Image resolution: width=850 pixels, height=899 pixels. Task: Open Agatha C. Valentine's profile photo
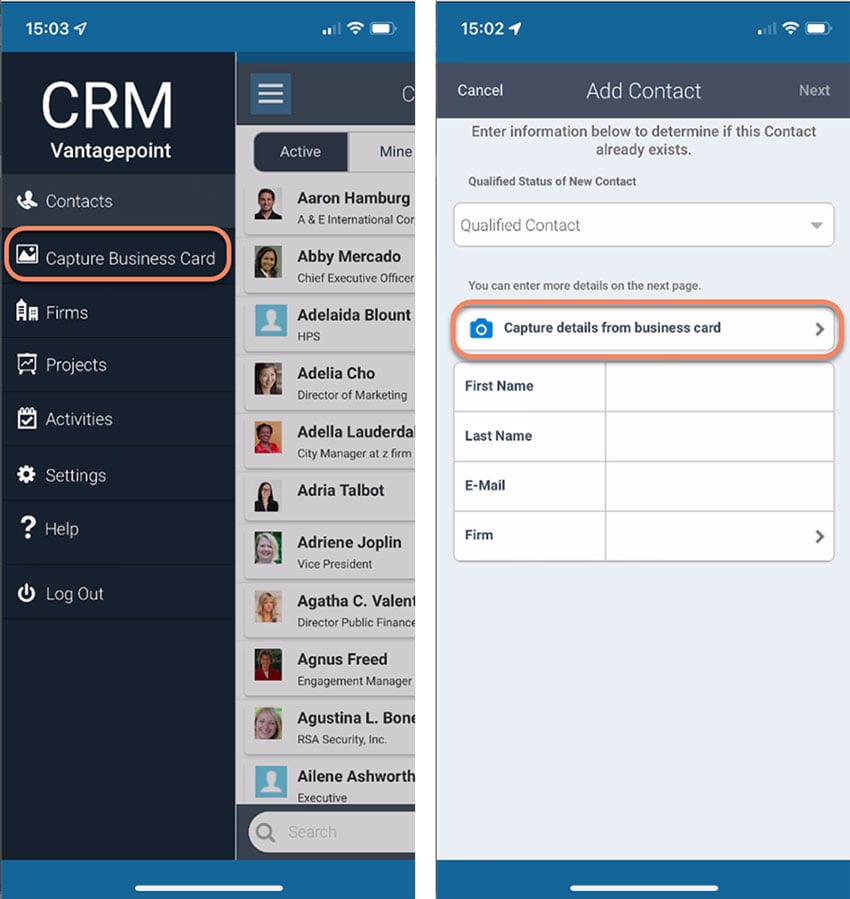click(268, 607)
